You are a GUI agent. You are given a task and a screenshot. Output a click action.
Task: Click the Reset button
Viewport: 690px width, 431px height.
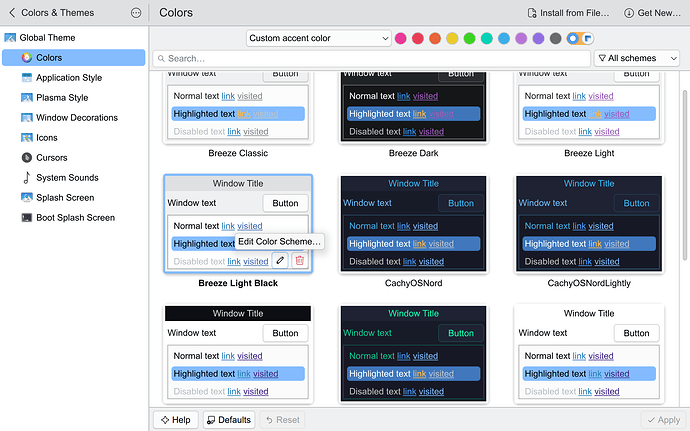pos(283,420)
